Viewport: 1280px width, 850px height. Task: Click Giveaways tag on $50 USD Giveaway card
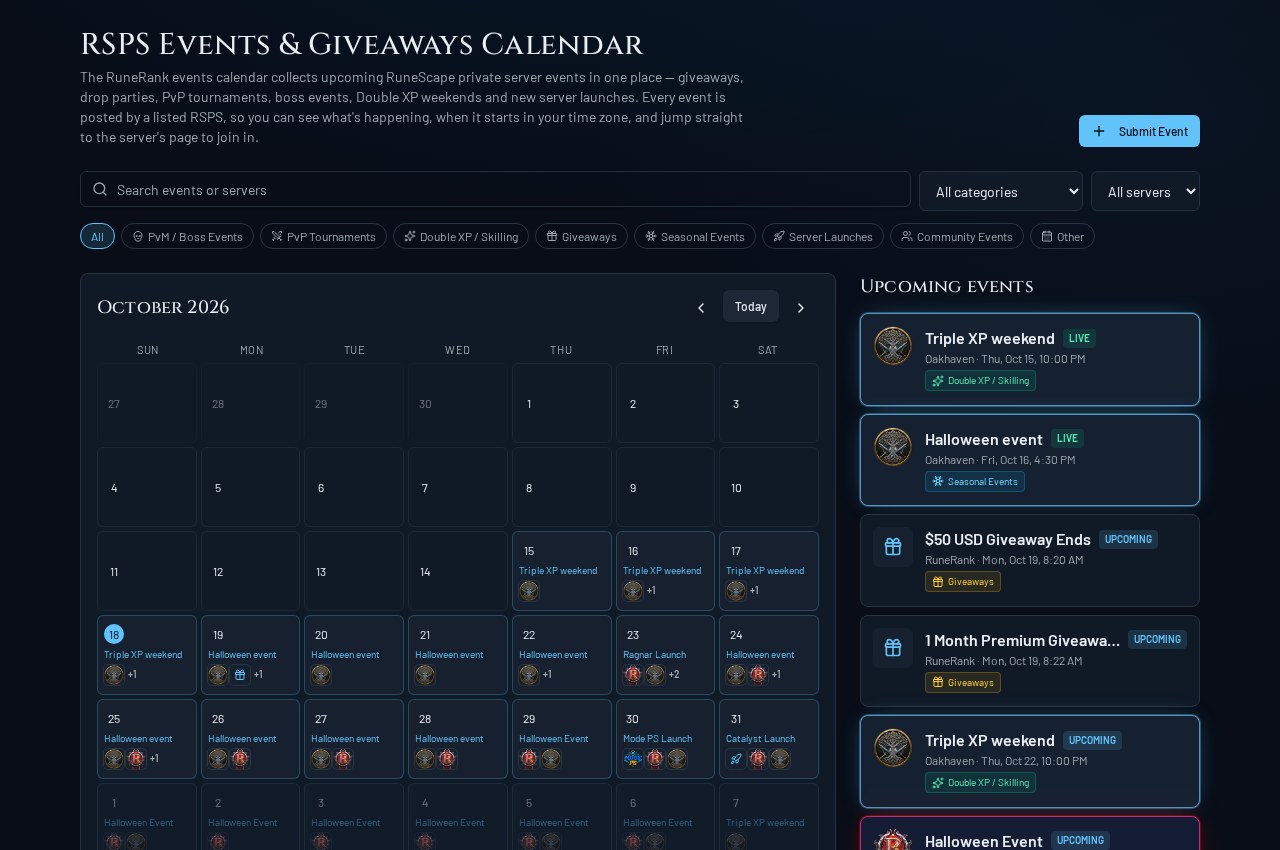tap(963, 582)
